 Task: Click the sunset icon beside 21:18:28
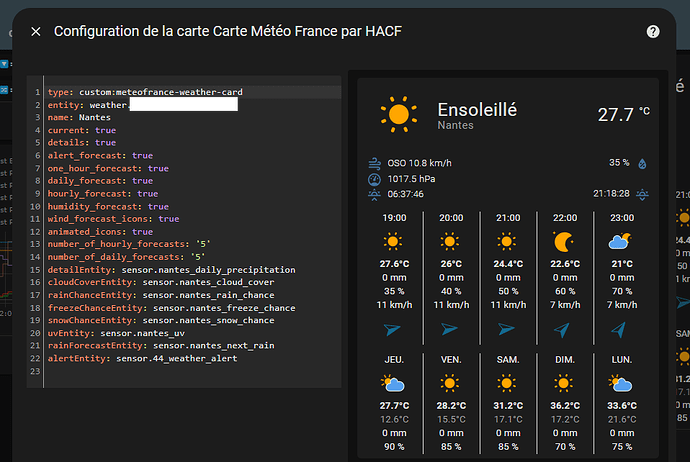(642, 194)
